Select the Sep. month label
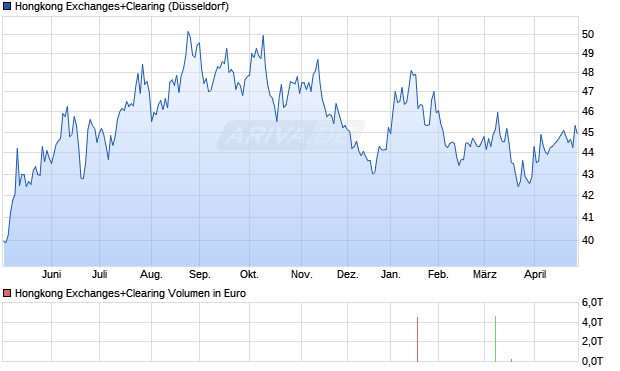This screenshot has width=620, height=371. 200,274
